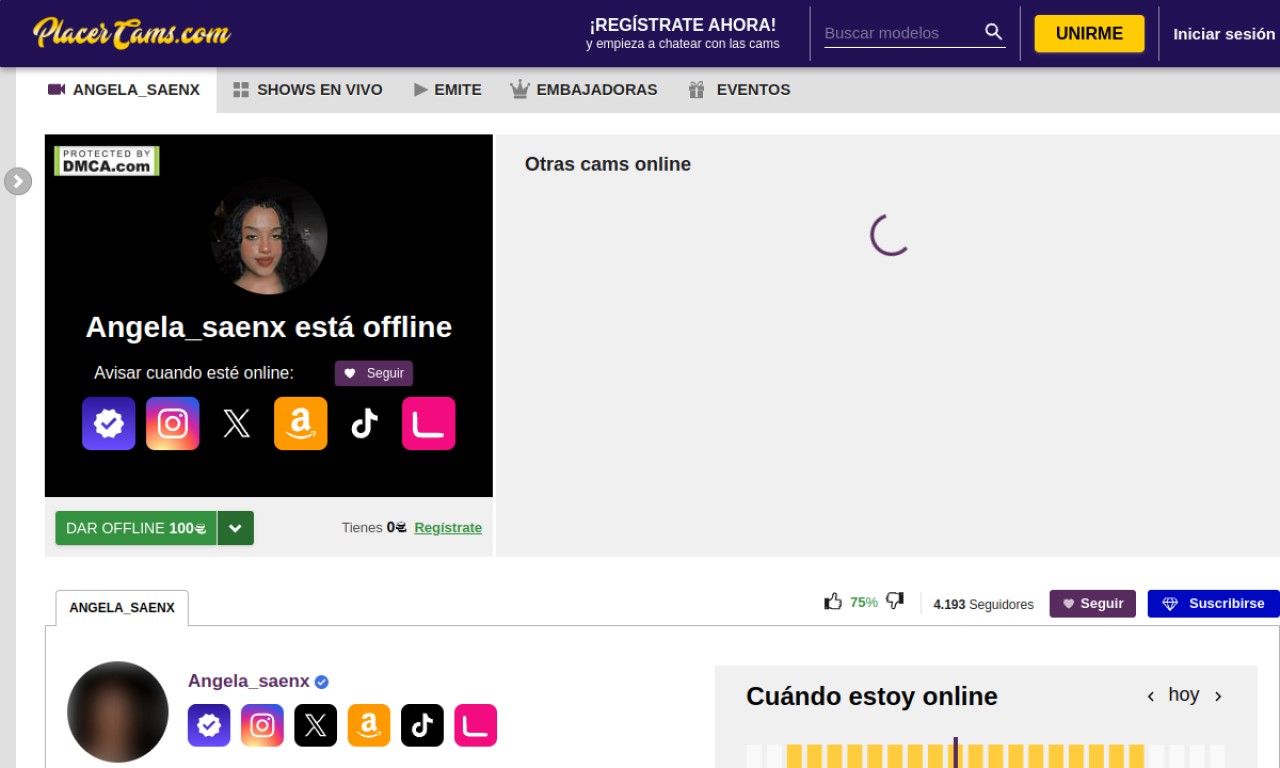
Task: Open verified badge icon in profile section
Action: tap(209, 726)
